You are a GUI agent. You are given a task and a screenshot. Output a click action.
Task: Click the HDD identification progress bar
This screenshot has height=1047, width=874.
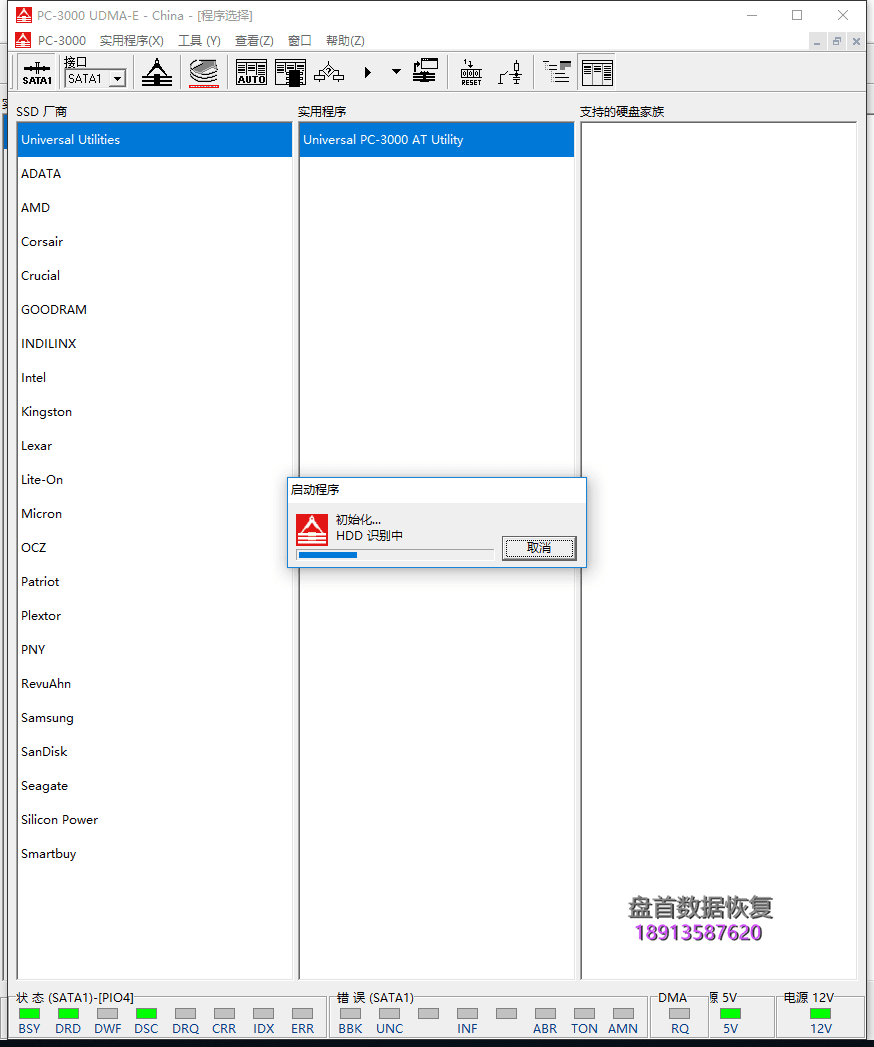395,555
